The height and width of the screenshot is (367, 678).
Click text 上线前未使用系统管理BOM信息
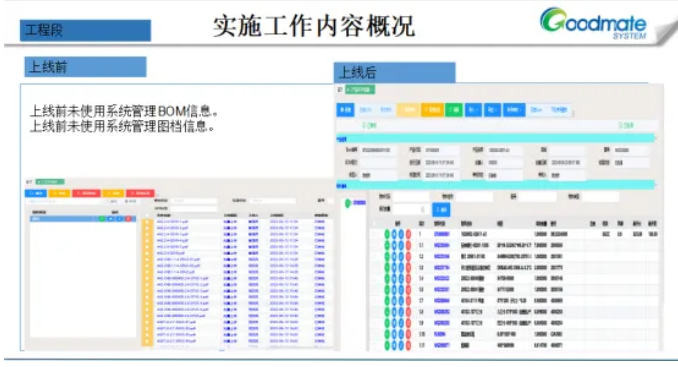click(x=124, y=111)
